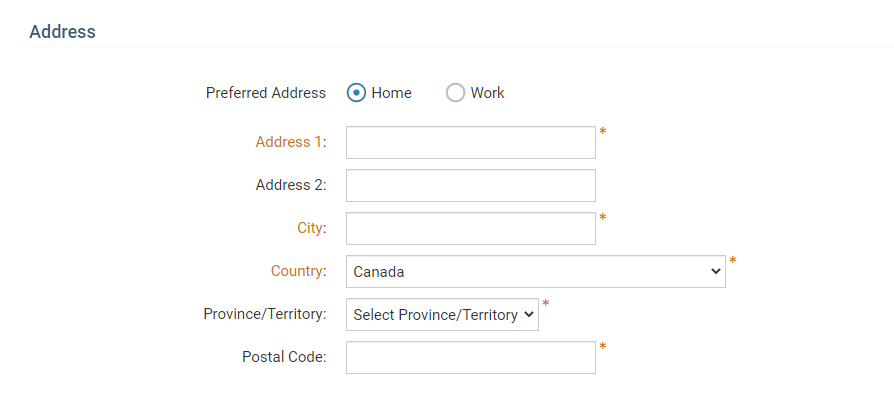Select the Home preferred address option

[356, 93]
